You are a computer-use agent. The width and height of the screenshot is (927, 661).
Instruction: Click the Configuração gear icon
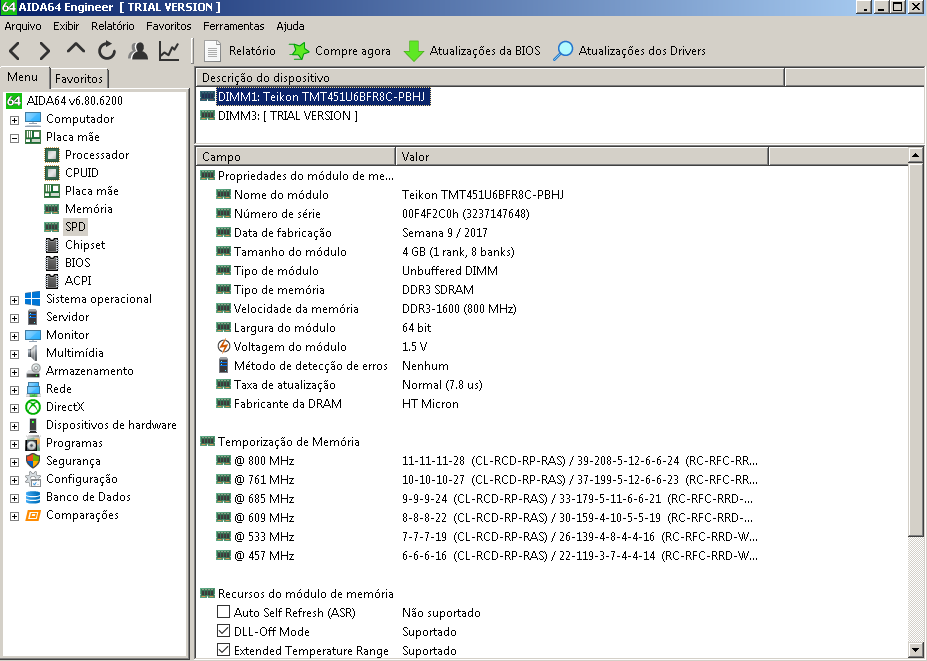pyautogui.click(x=33, y=479)
